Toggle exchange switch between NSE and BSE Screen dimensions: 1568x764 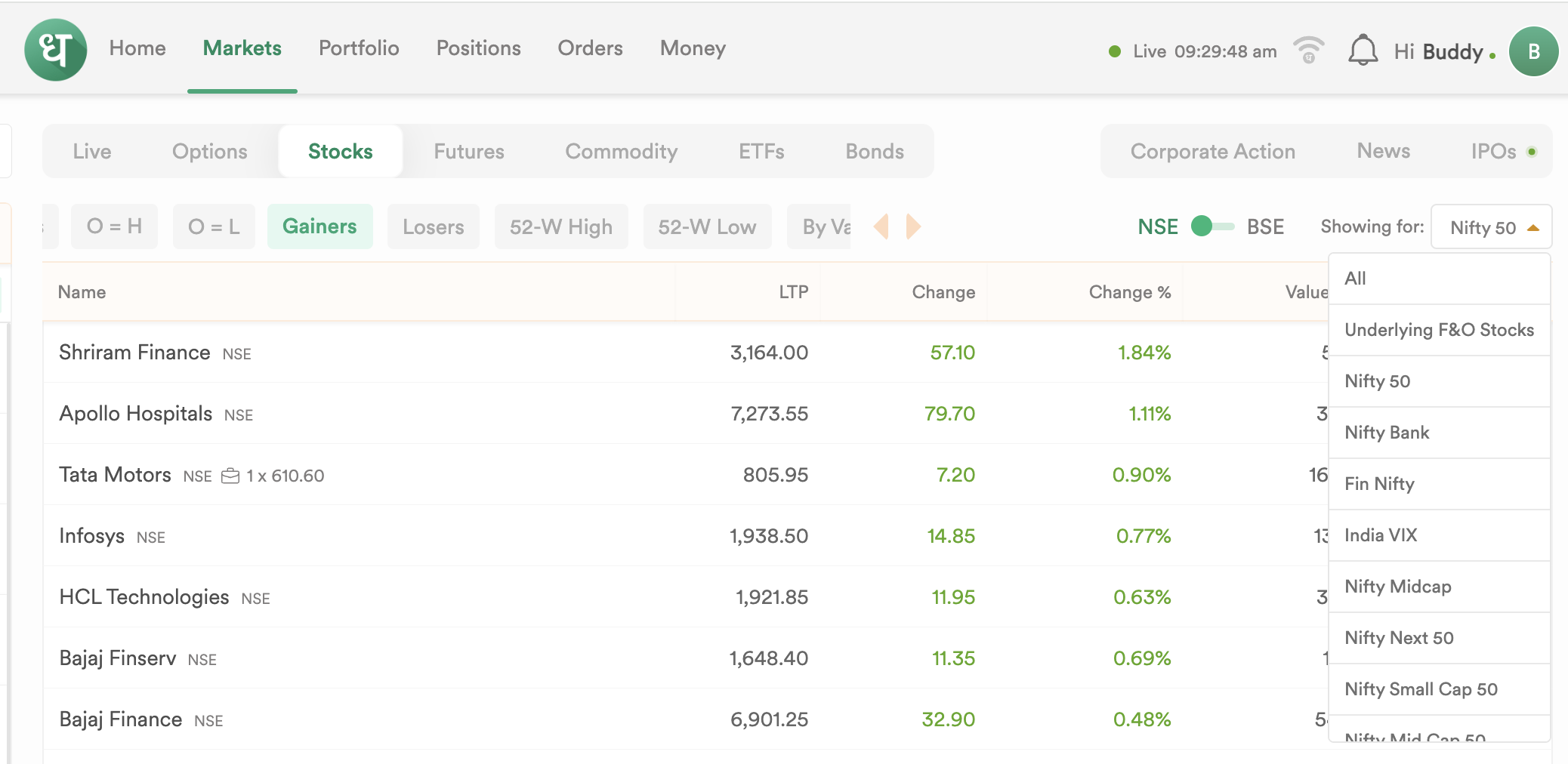coord(1211,226)
